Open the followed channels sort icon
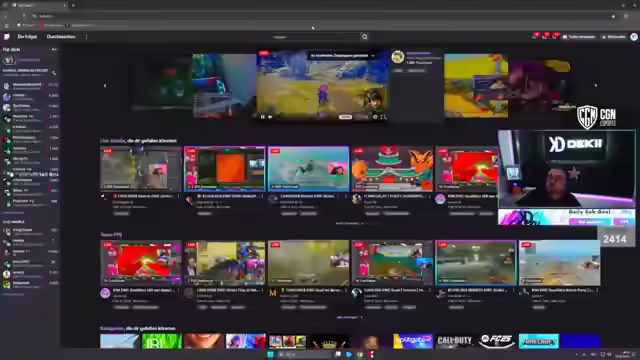Viewport: 640px width, 360px height. [x=54, y=73]
